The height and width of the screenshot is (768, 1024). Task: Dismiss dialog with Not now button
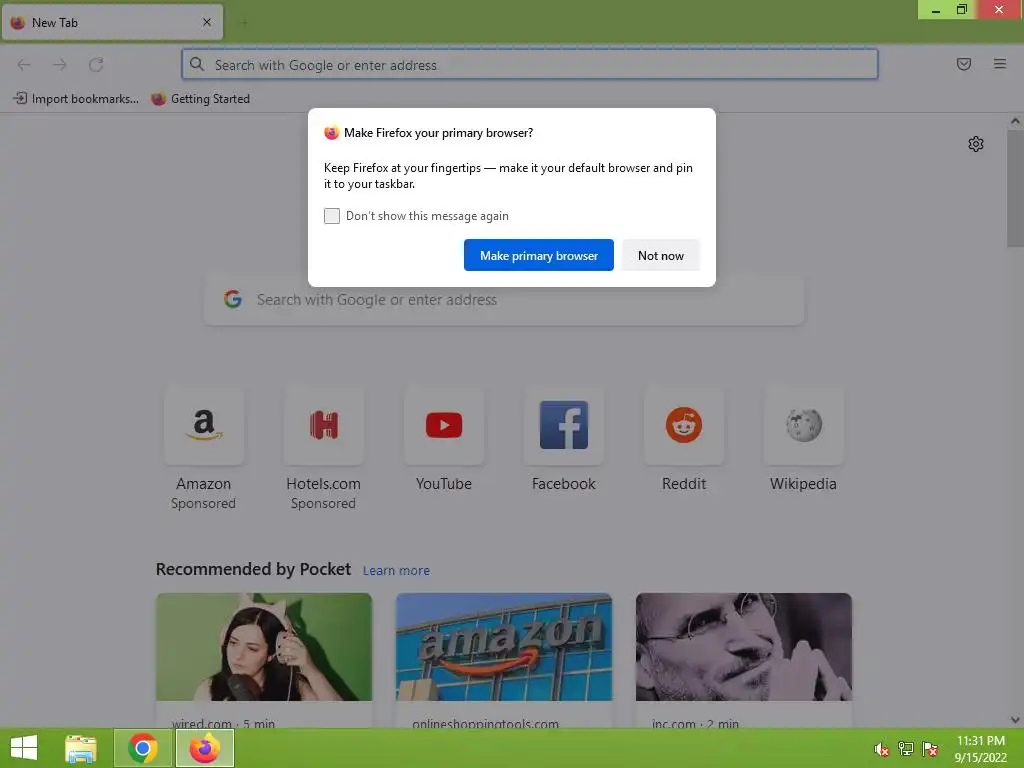coord(660,255)
